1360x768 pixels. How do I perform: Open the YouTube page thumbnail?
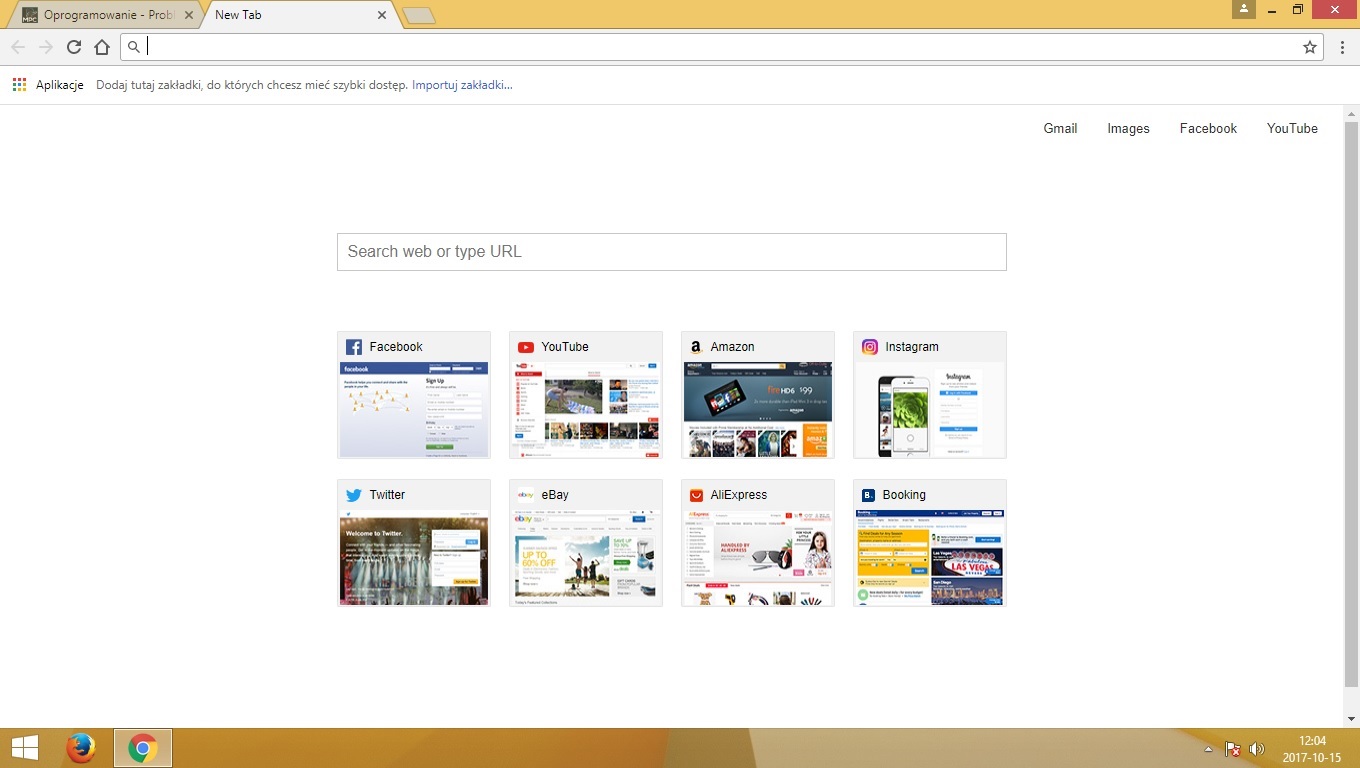click(586, 410)
